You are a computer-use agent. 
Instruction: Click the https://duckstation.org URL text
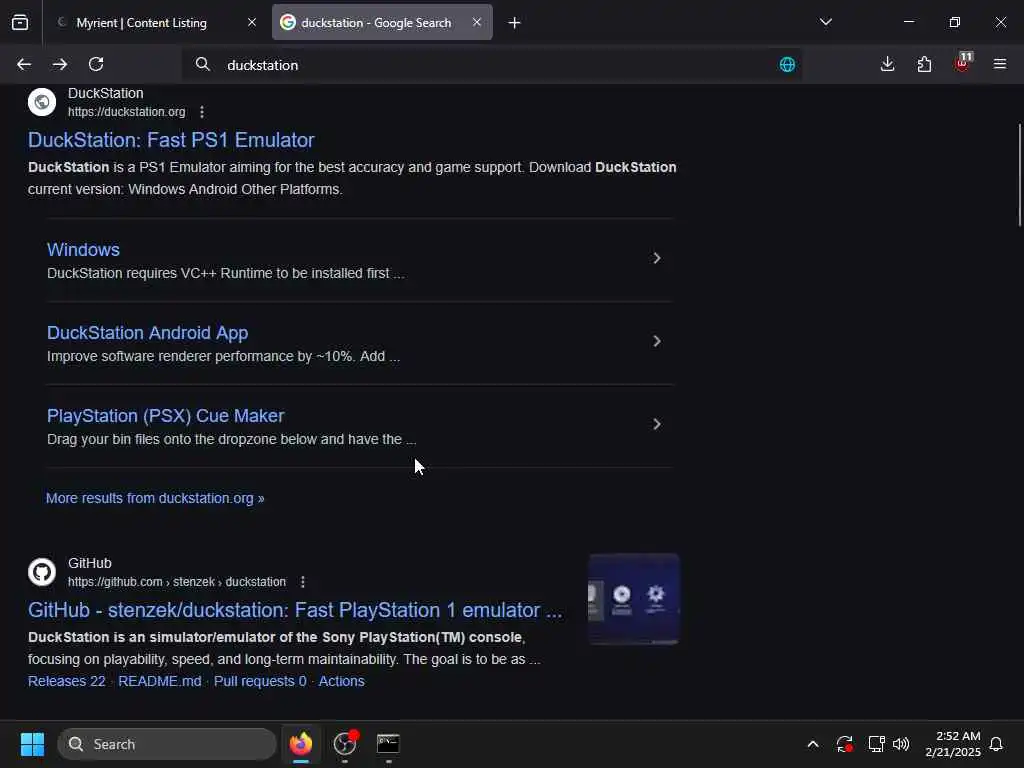coord(127,112)
